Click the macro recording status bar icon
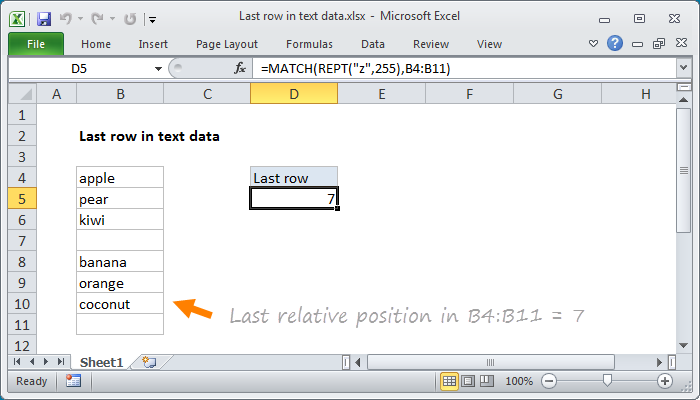Image resolution: width=700 pixels, height=400 pixels. tap(73, 381)
